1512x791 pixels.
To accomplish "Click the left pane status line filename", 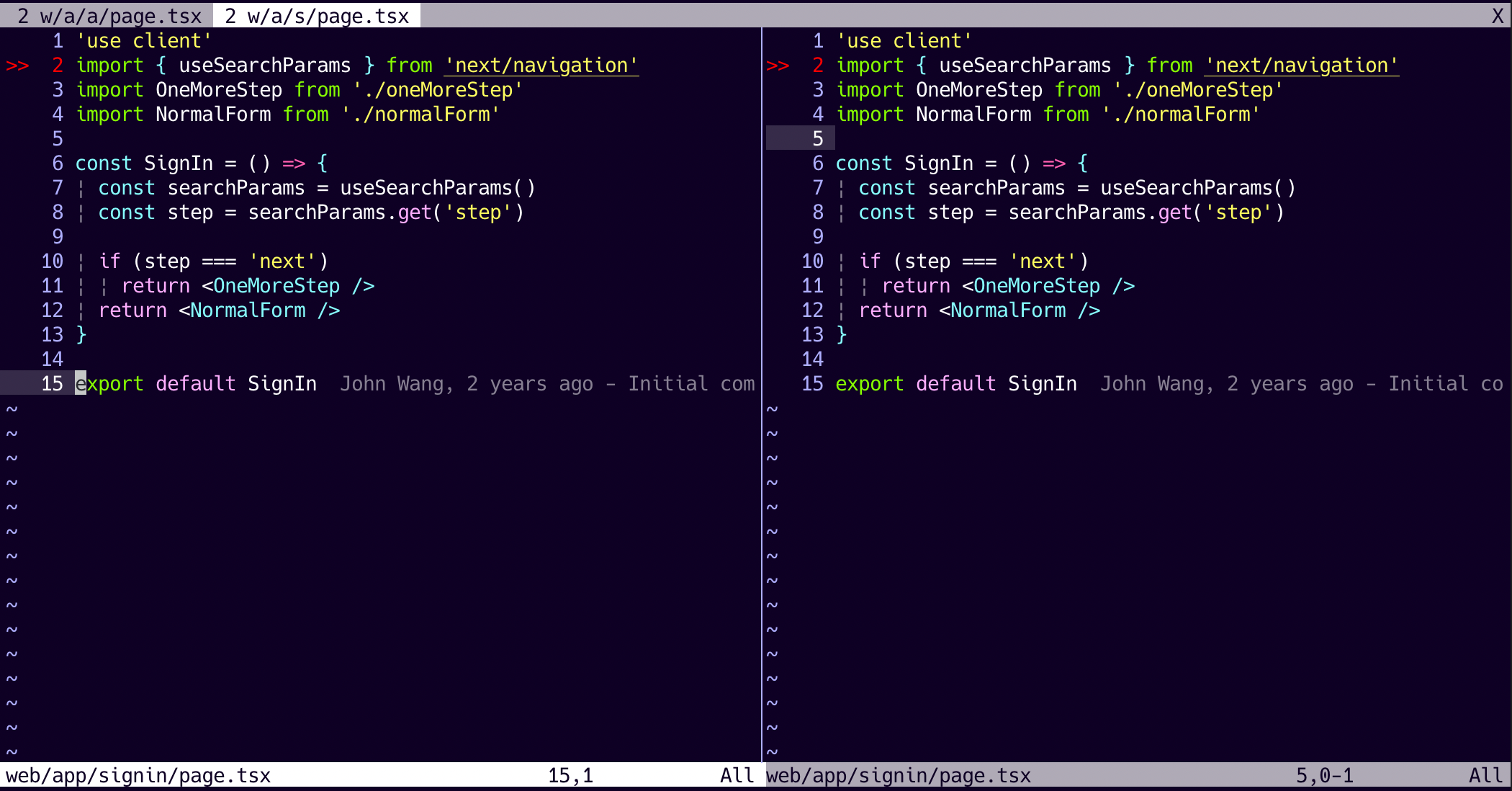I will point(138,776).
